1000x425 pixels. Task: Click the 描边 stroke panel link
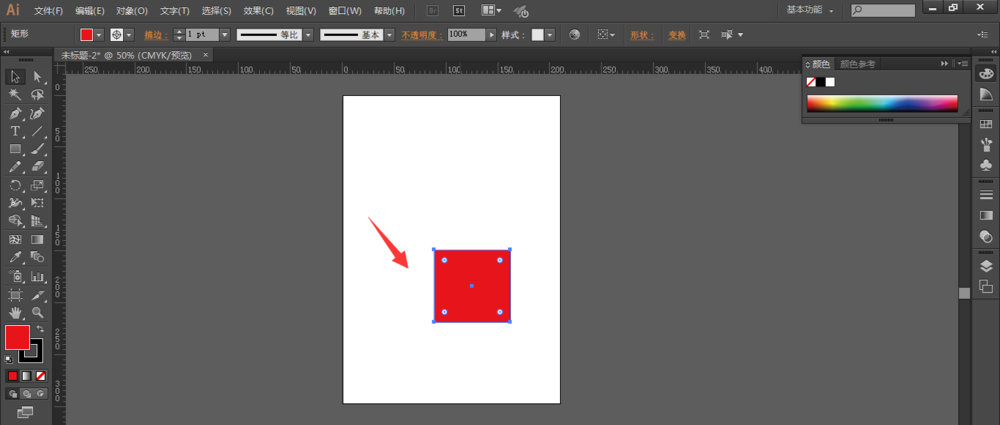click(156, 35)
